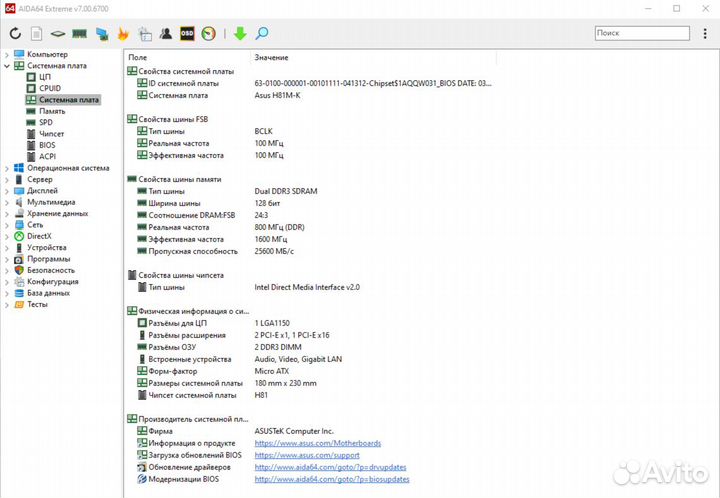Select the База данных tree item
This screenshot has width=720, height=498.
point(48,293)
